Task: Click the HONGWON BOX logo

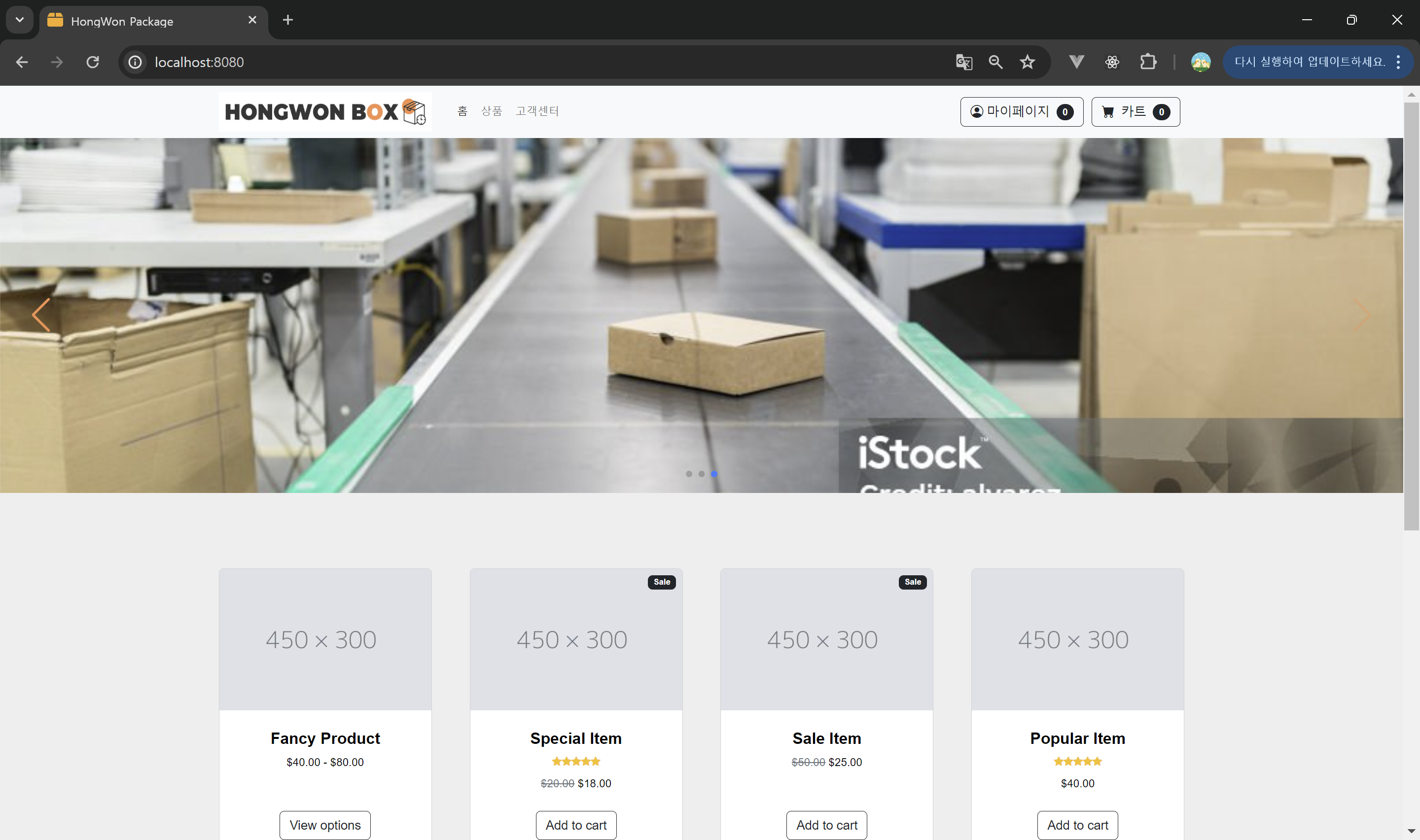Action: [325, 111]
